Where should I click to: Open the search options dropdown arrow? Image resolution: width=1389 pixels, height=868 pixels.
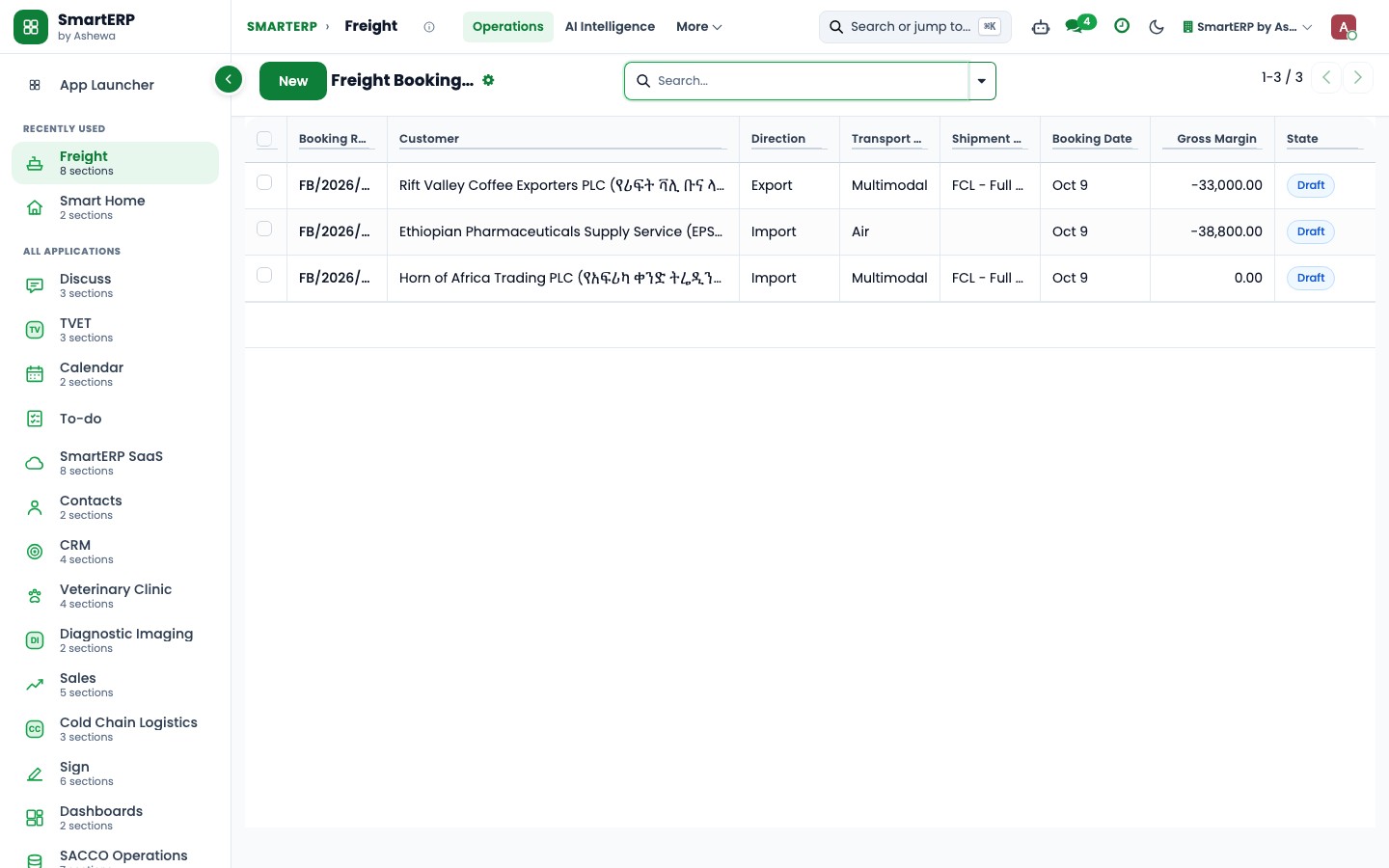(x=982, y=81)
